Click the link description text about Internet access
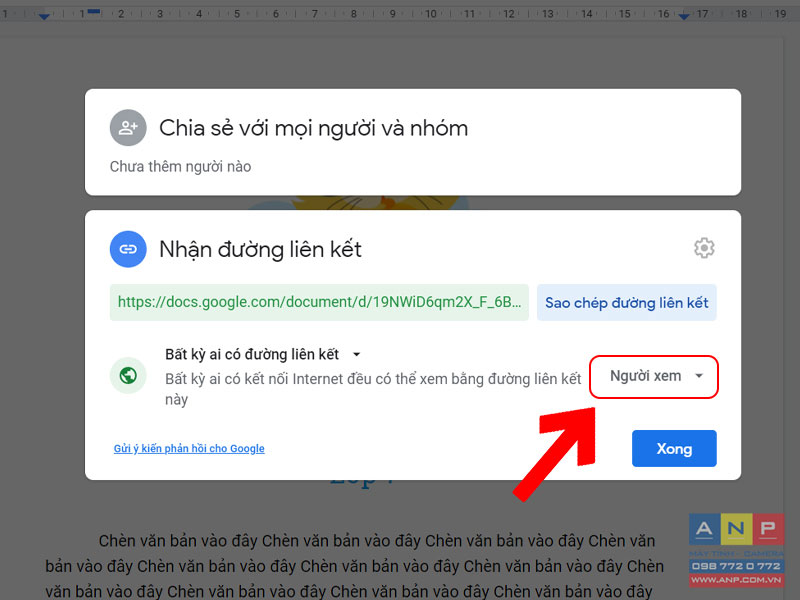Viewport: 800px width, 600px height. (373, 389)
